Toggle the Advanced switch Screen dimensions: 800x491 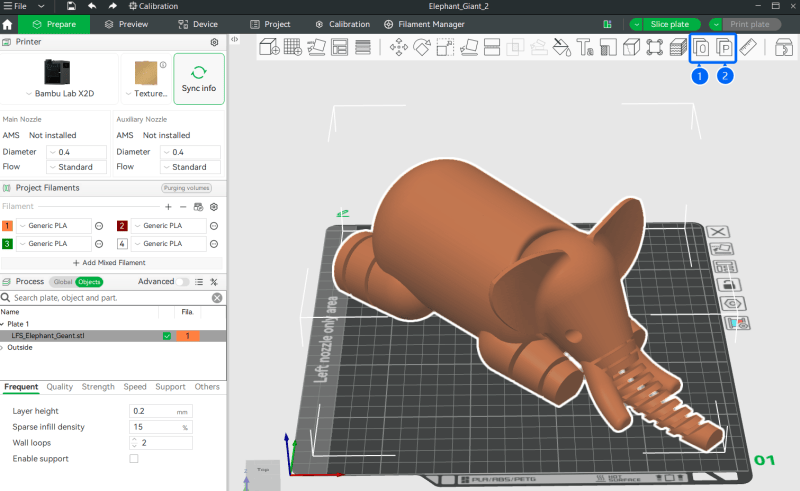click(183, 282)
